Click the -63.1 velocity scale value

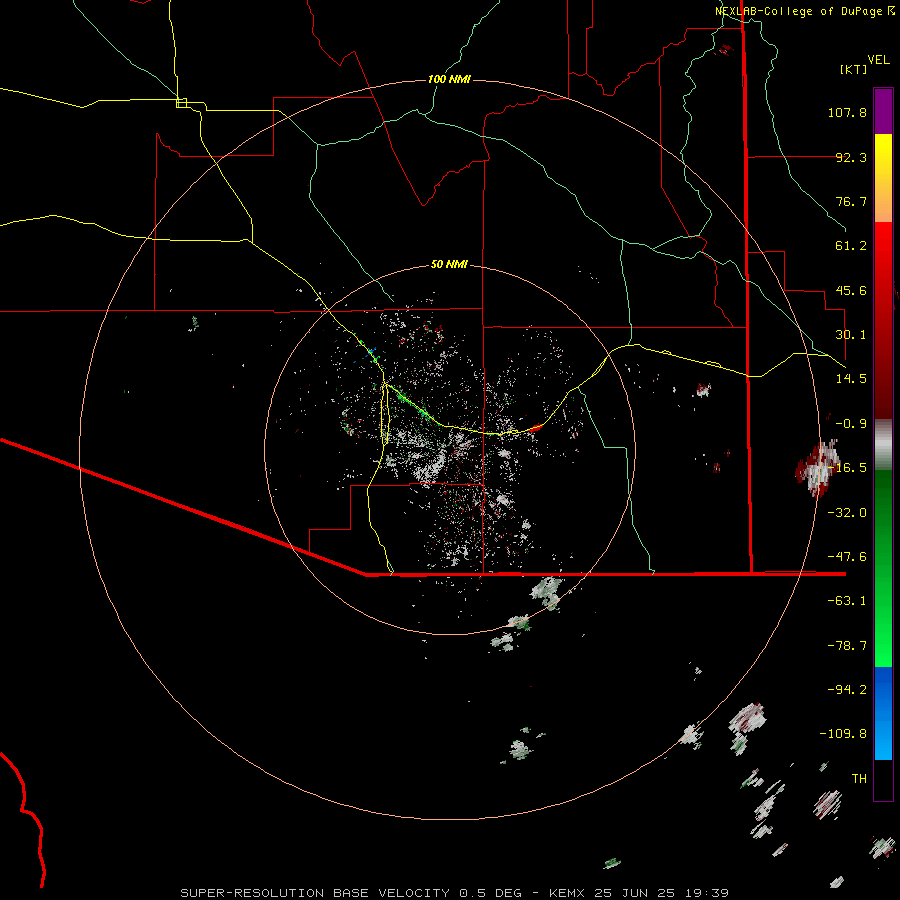[847, 601]
